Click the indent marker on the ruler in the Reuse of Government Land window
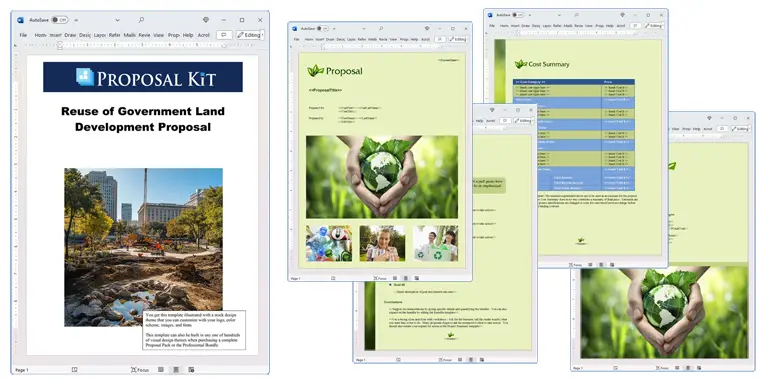 tap(60, 45)
